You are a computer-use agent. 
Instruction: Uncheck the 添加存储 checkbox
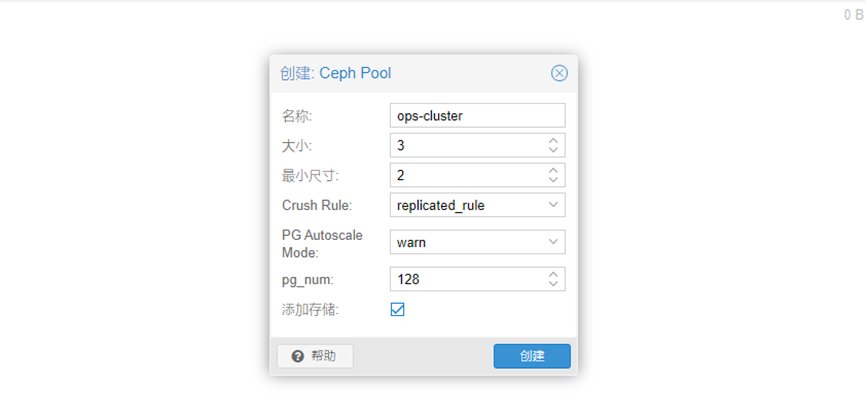pos(397,309)
